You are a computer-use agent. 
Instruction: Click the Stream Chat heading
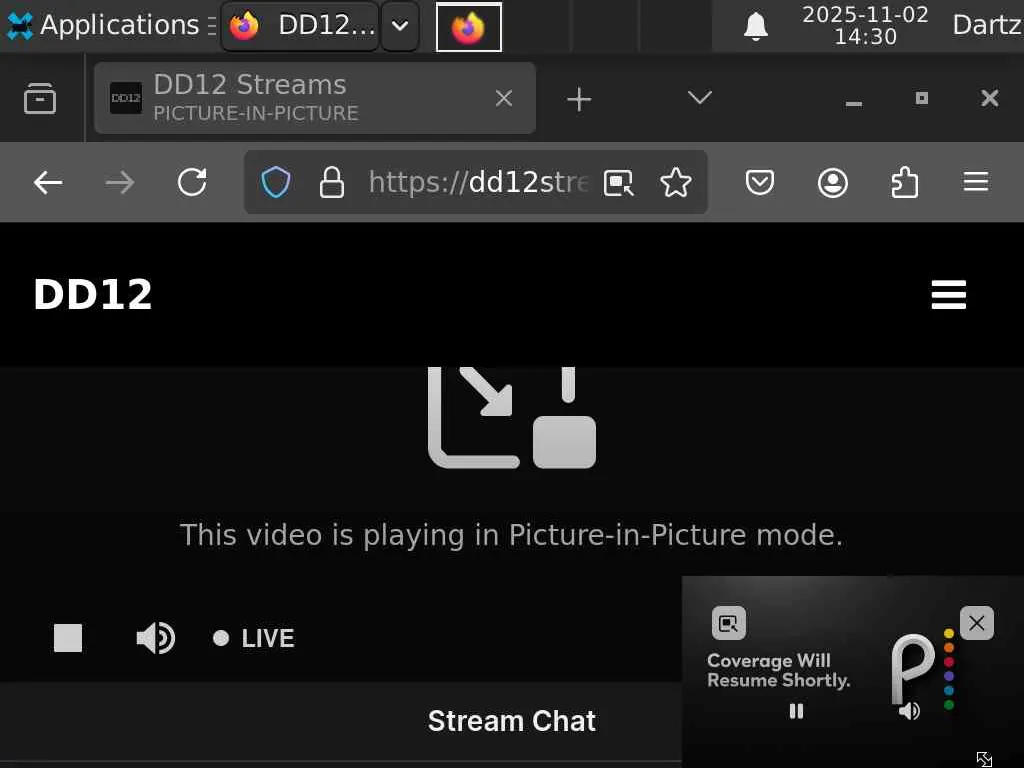[x=511, y=721]
